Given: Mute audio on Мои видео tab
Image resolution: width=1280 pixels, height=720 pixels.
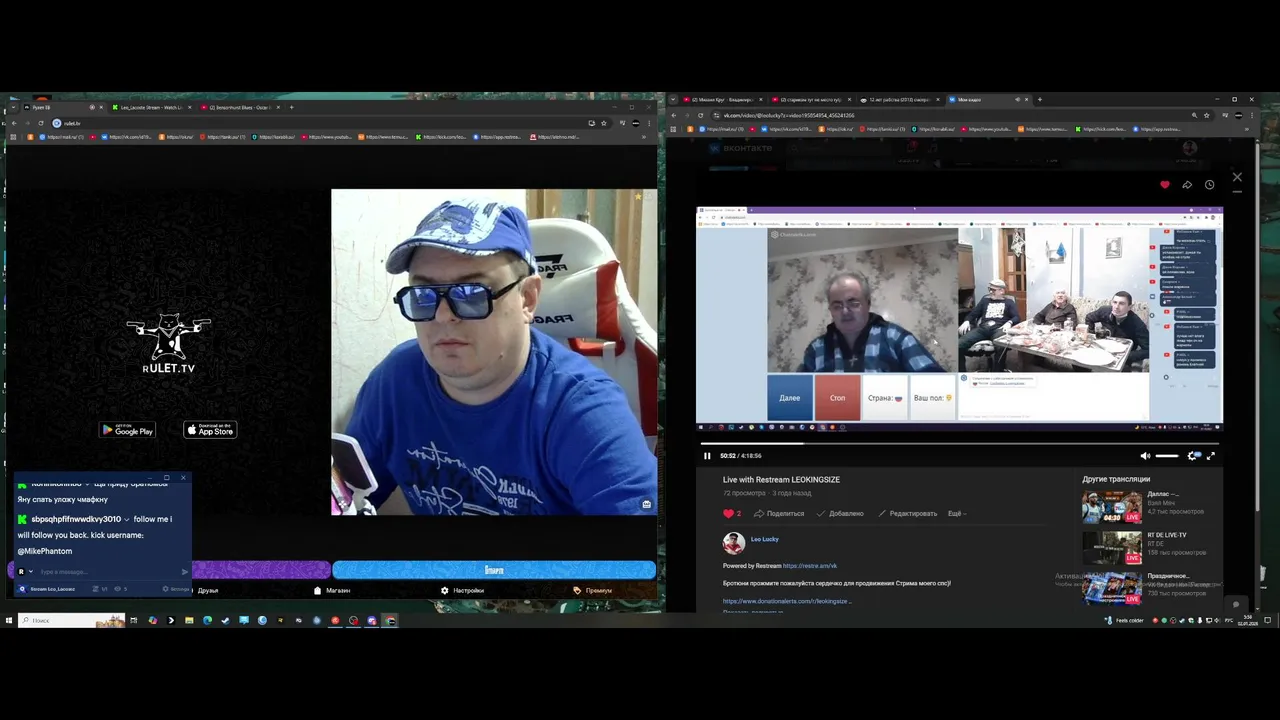Looking at the screenshot, I should click(x=1017, y=100).
